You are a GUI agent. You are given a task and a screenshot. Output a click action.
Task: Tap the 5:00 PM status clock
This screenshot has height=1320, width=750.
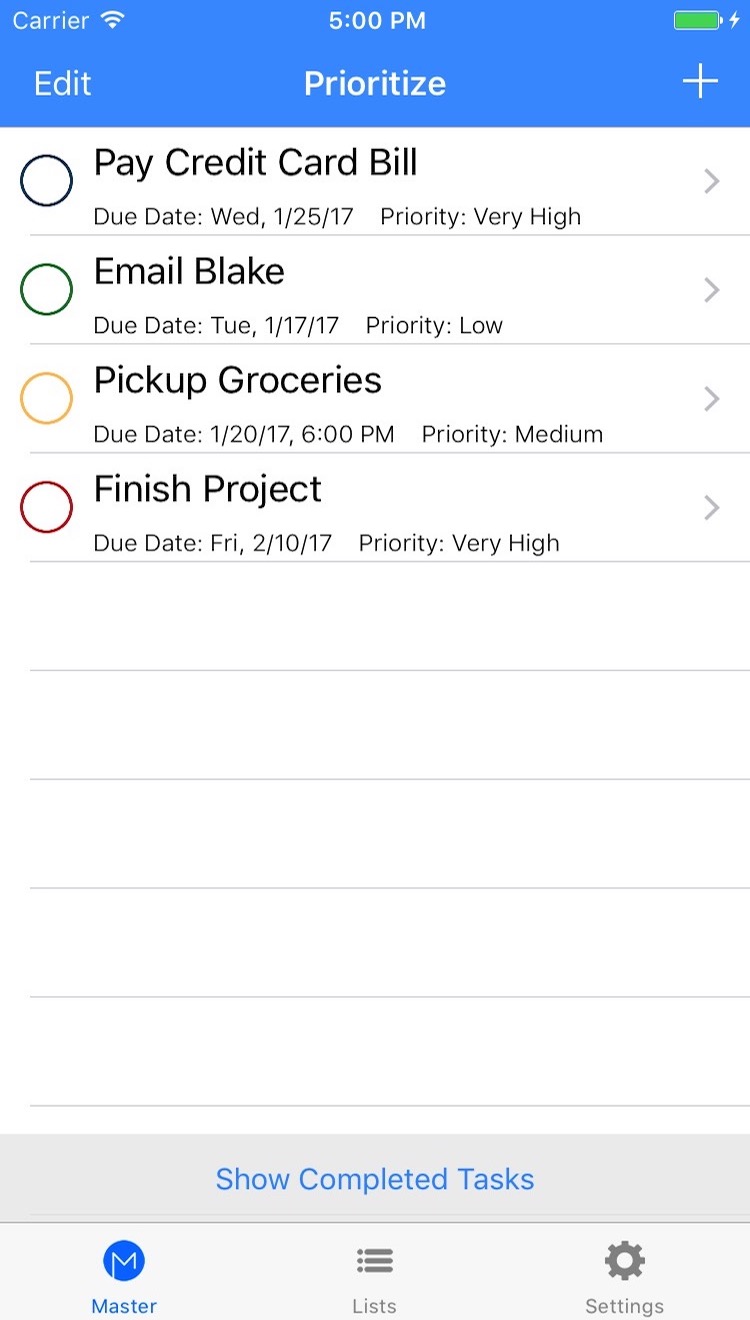[377, 21]
